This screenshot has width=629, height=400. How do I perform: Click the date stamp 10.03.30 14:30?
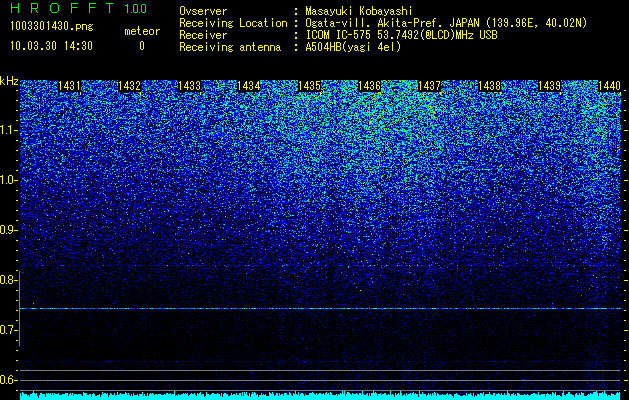[51, 46]
